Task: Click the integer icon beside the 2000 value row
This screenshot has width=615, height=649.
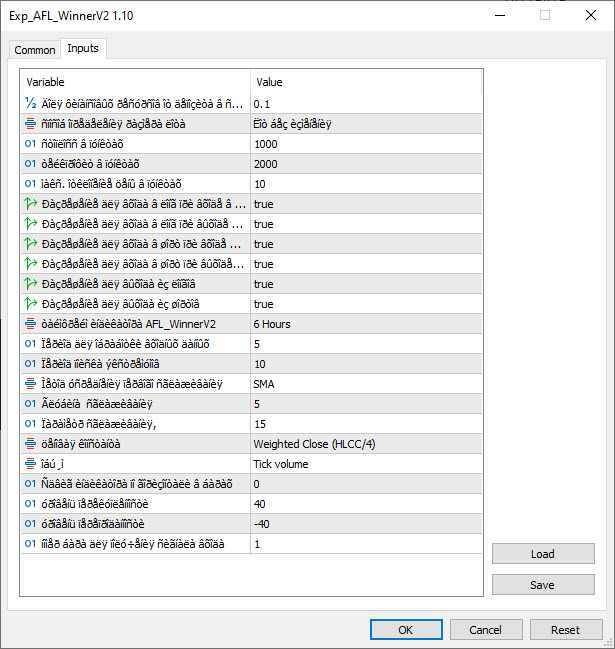Action: pos(31,164)
